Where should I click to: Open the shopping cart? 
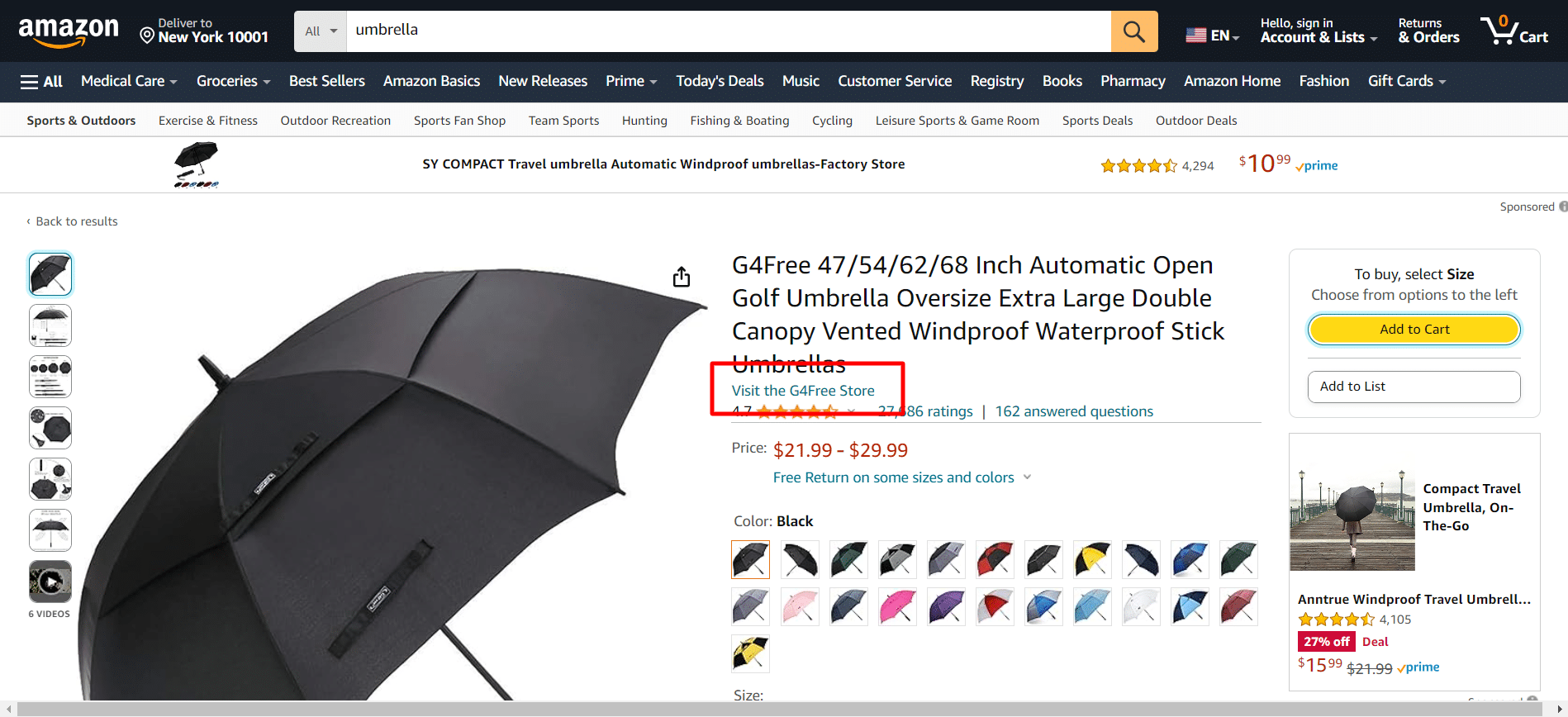click(x=1513, y=31)
